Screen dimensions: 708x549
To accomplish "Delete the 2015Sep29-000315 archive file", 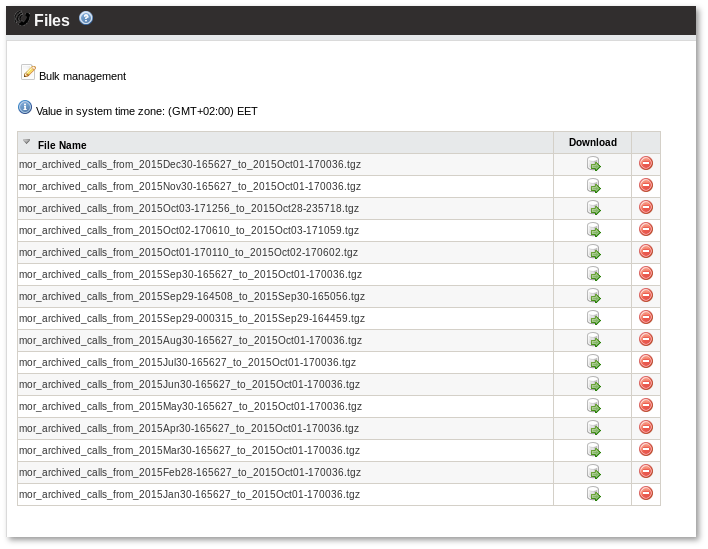I will [x=646, y=317].
